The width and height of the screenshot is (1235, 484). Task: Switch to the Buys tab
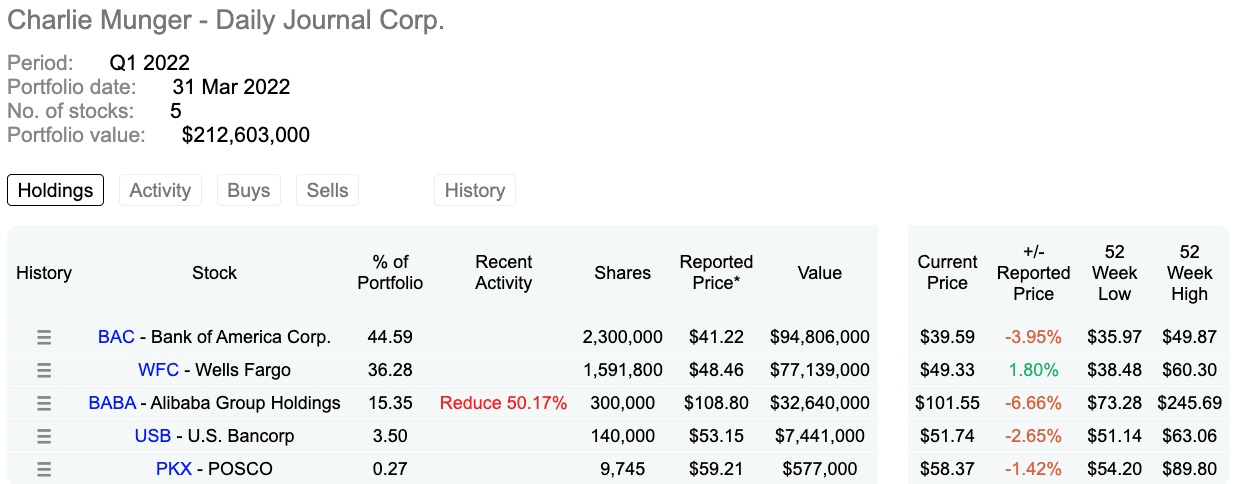tap(249, 190)
